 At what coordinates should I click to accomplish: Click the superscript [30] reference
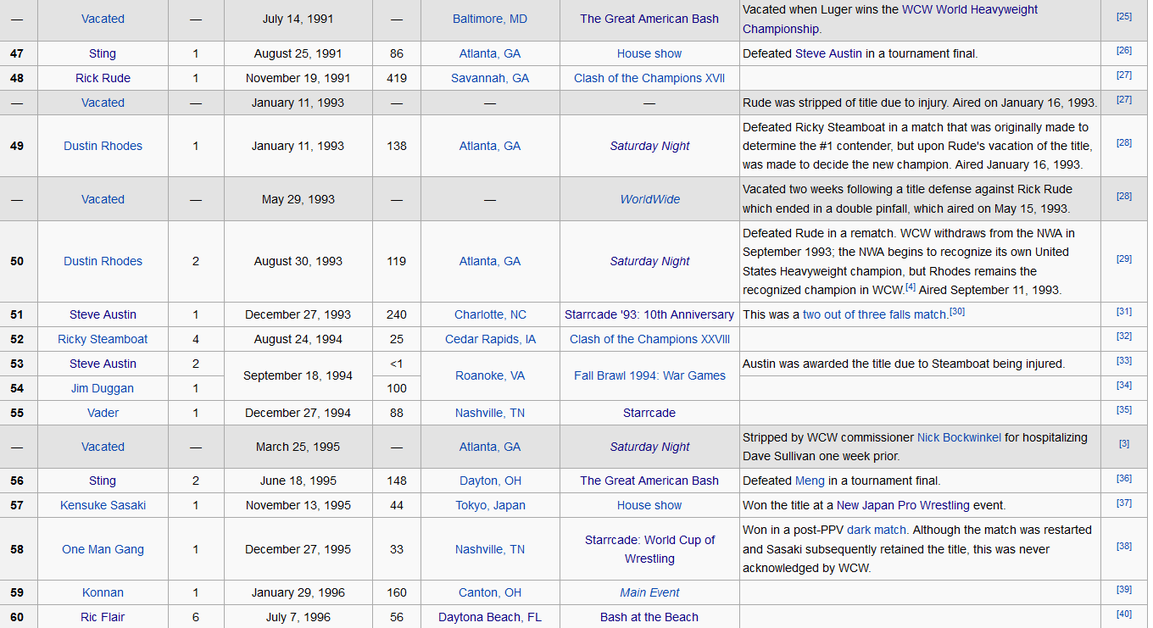click(x=957, y=311)
